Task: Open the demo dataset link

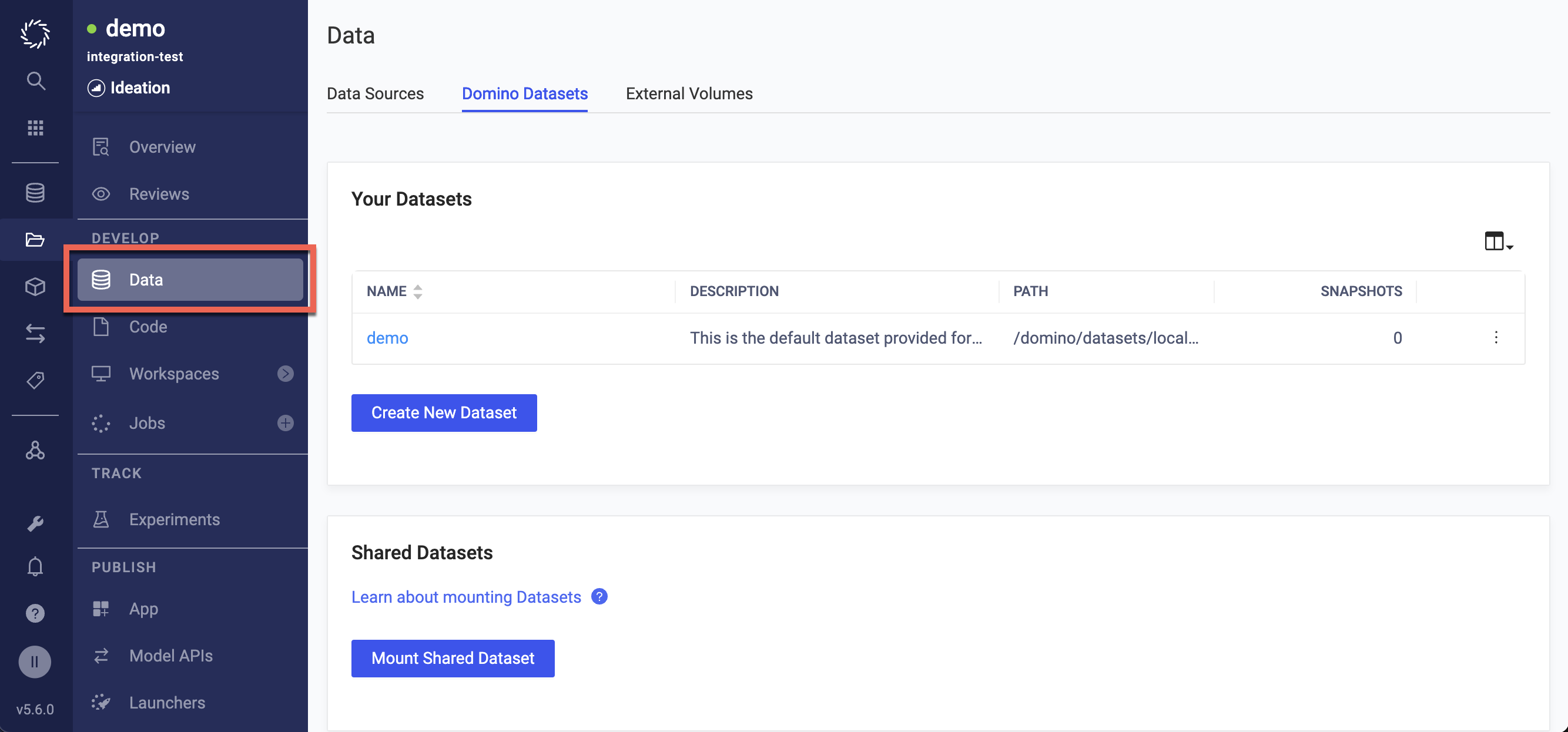Action: click(x=387, y=338)
